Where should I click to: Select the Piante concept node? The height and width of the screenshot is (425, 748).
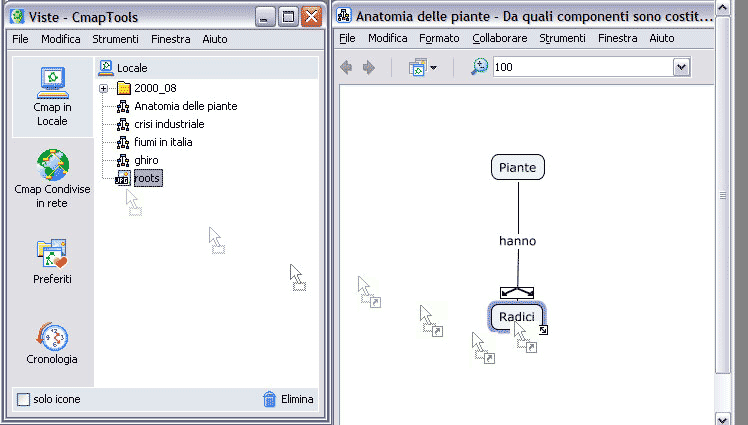click(518, 168)
